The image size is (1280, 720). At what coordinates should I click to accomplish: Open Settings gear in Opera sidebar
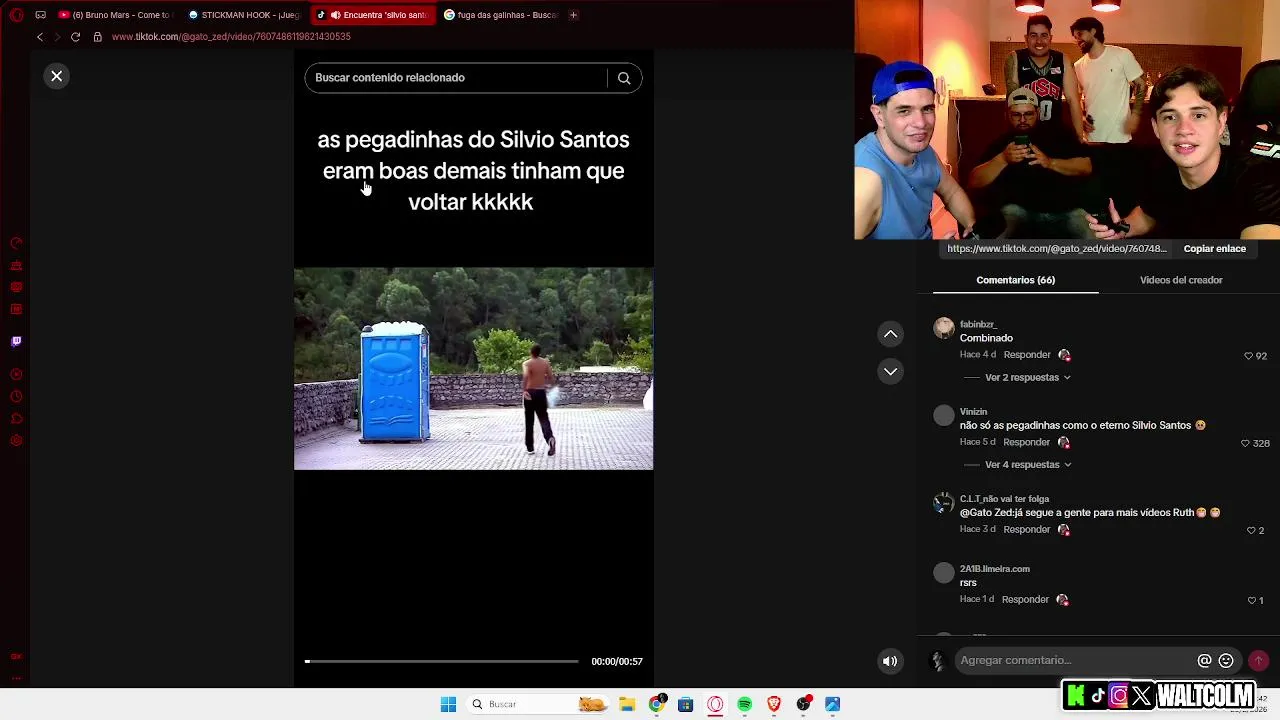(16, 441)
